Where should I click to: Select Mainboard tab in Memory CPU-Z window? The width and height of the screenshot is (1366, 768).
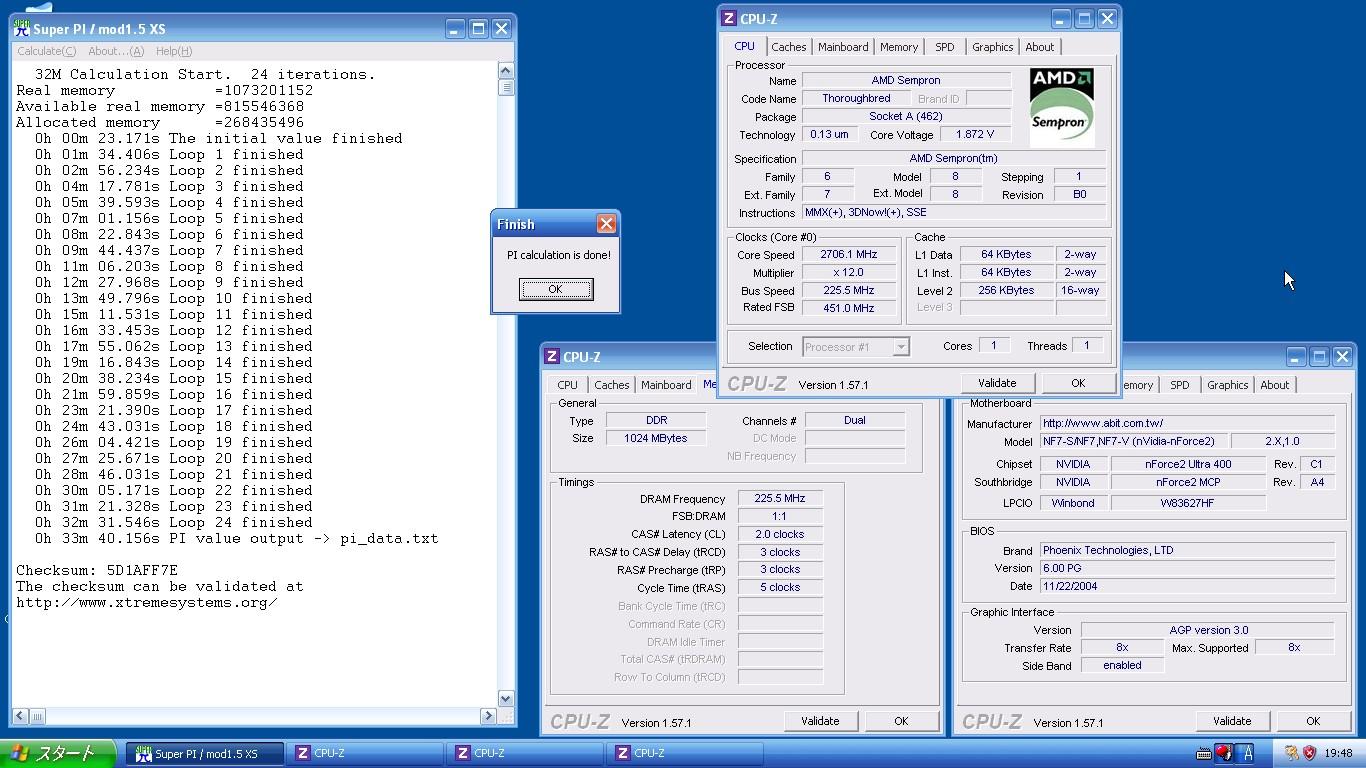click(666, 385)
